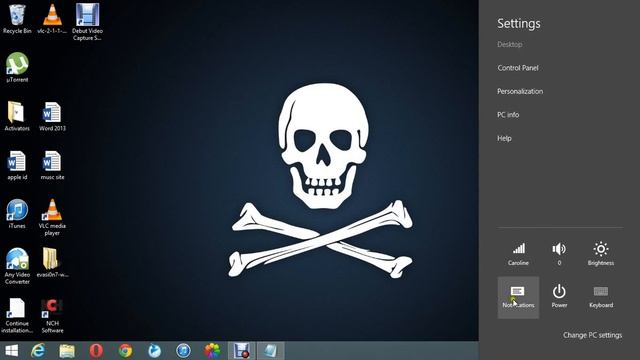Open the Brightness slider control

[601, 254]
